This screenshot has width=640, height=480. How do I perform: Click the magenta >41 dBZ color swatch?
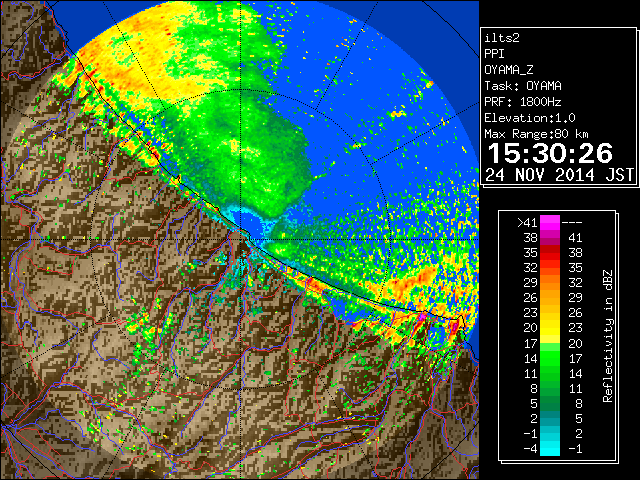(x=550, y=222)
